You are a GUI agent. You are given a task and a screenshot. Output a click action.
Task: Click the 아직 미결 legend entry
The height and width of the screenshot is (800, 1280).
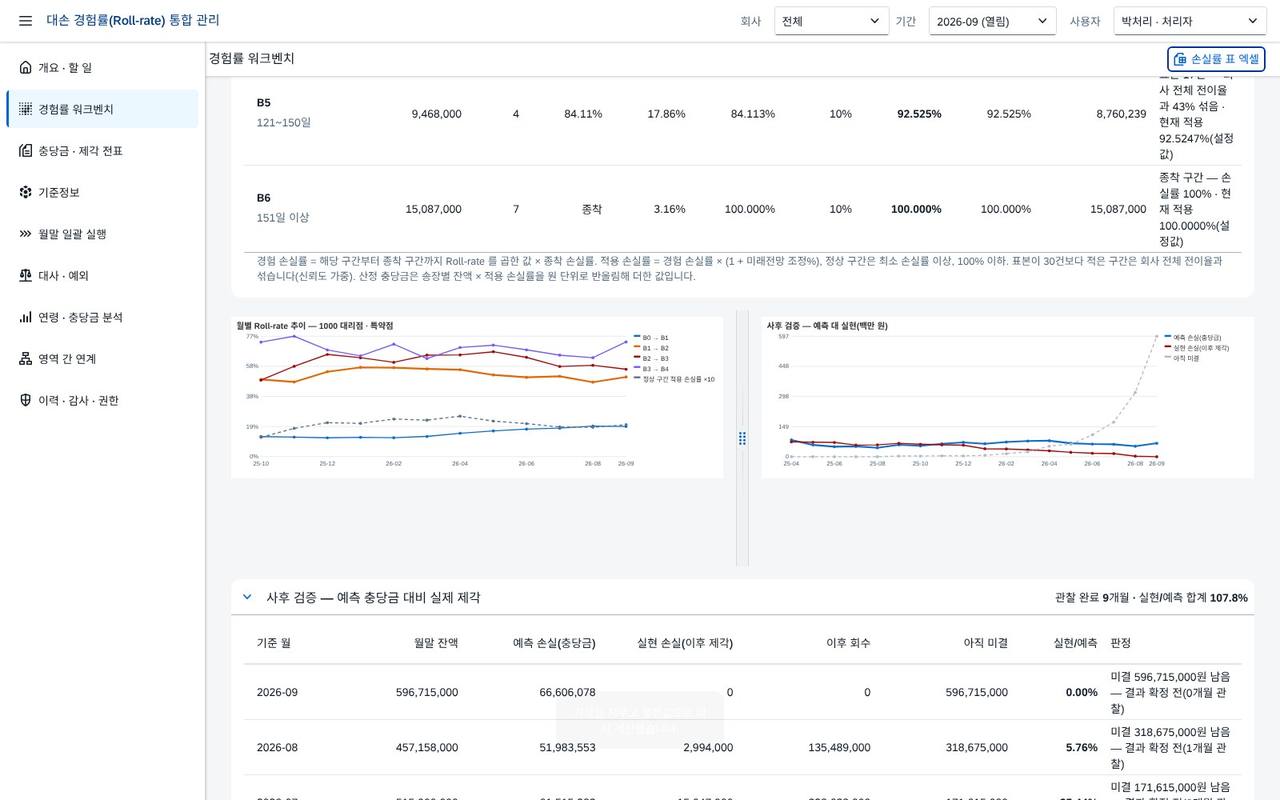click(x=1181, y=358)
